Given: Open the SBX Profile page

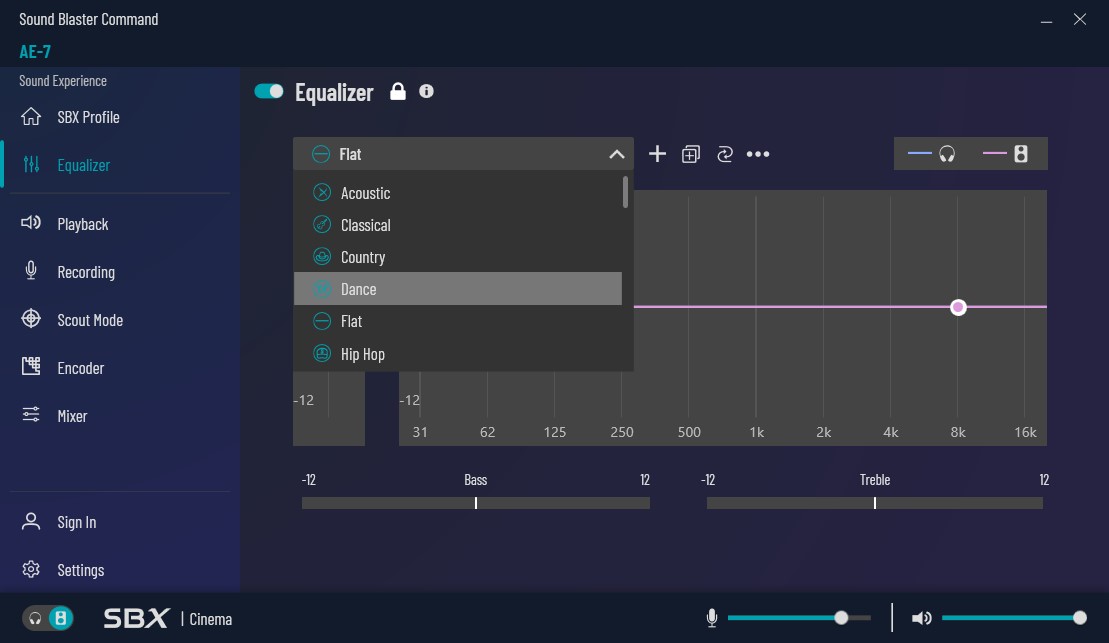Looking at the screenshot, I should pyautogui.click(x=88, y=117).
